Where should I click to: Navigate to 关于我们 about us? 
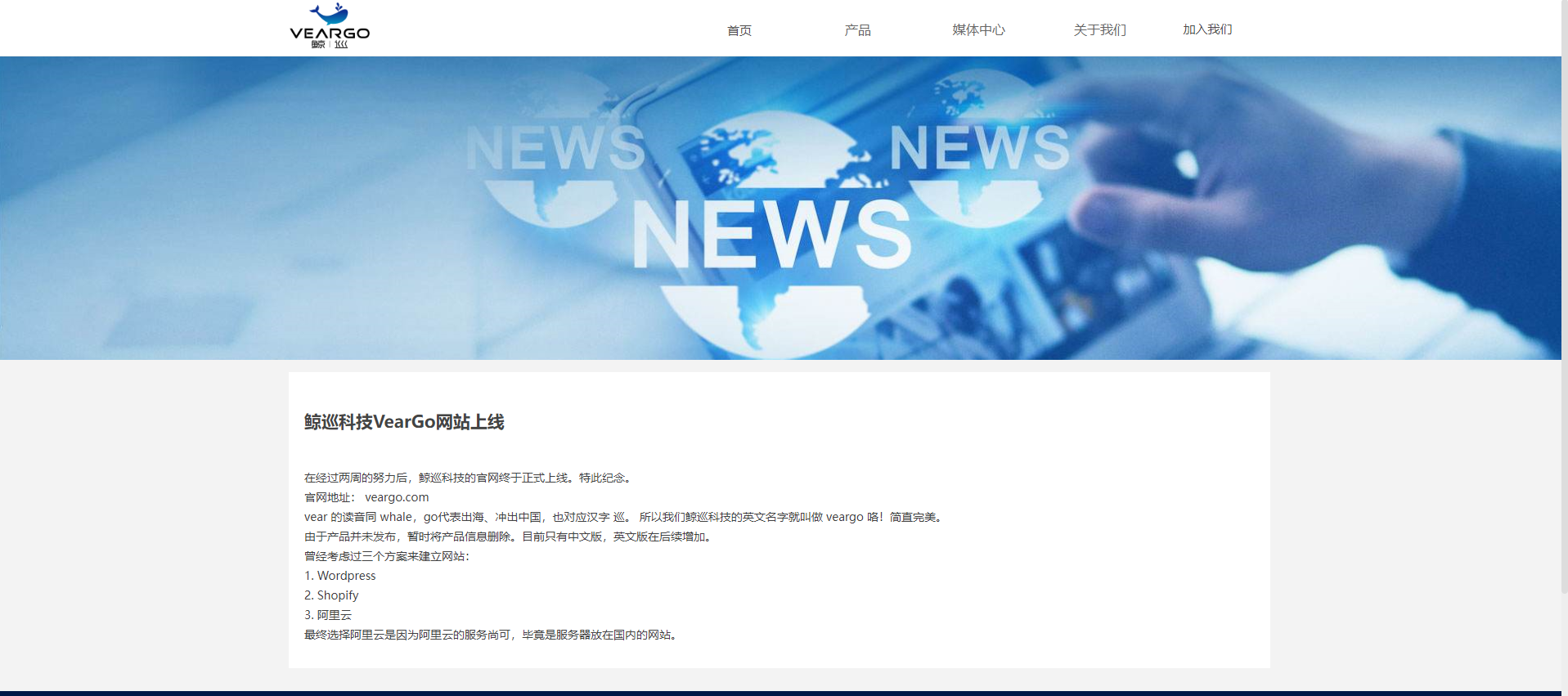coord(1099,30)
